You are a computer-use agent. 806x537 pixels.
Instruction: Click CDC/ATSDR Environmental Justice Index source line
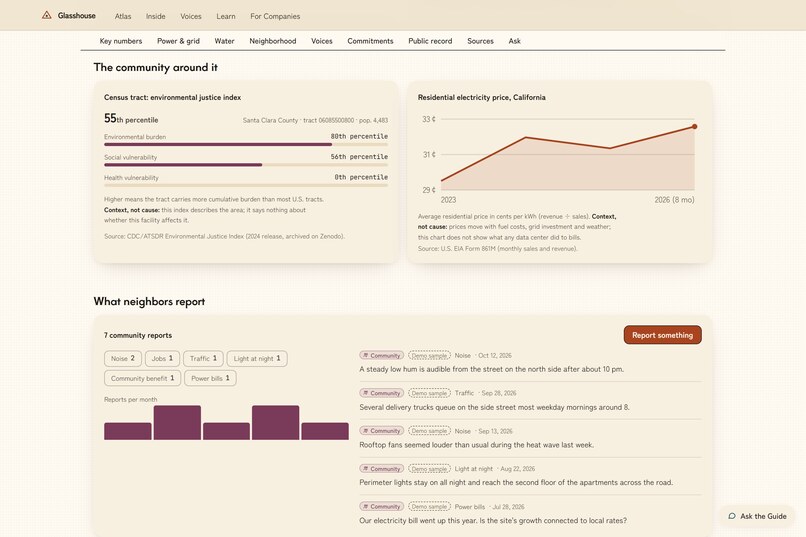pyautogui.click(x=224, y=236)
